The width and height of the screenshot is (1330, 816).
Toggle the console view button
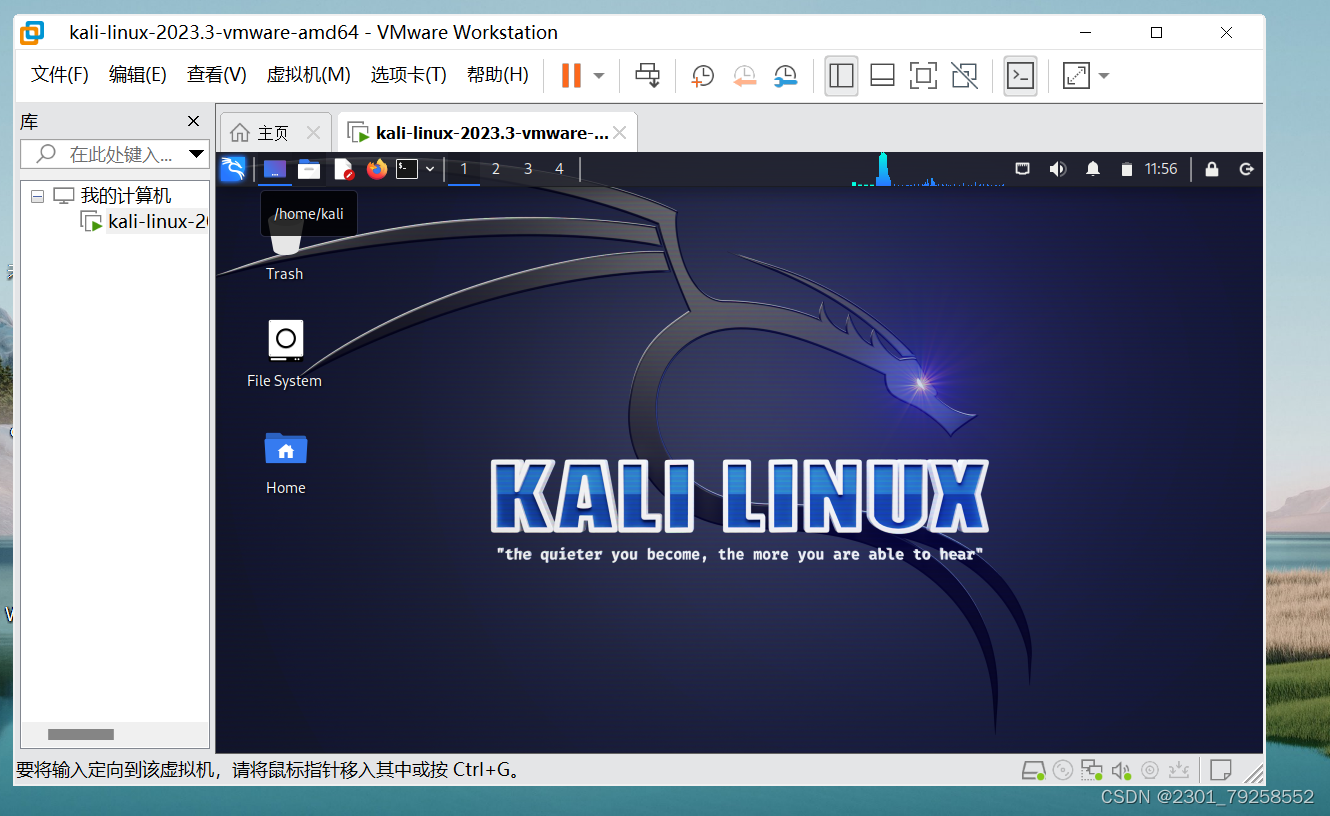point(1020,75)
